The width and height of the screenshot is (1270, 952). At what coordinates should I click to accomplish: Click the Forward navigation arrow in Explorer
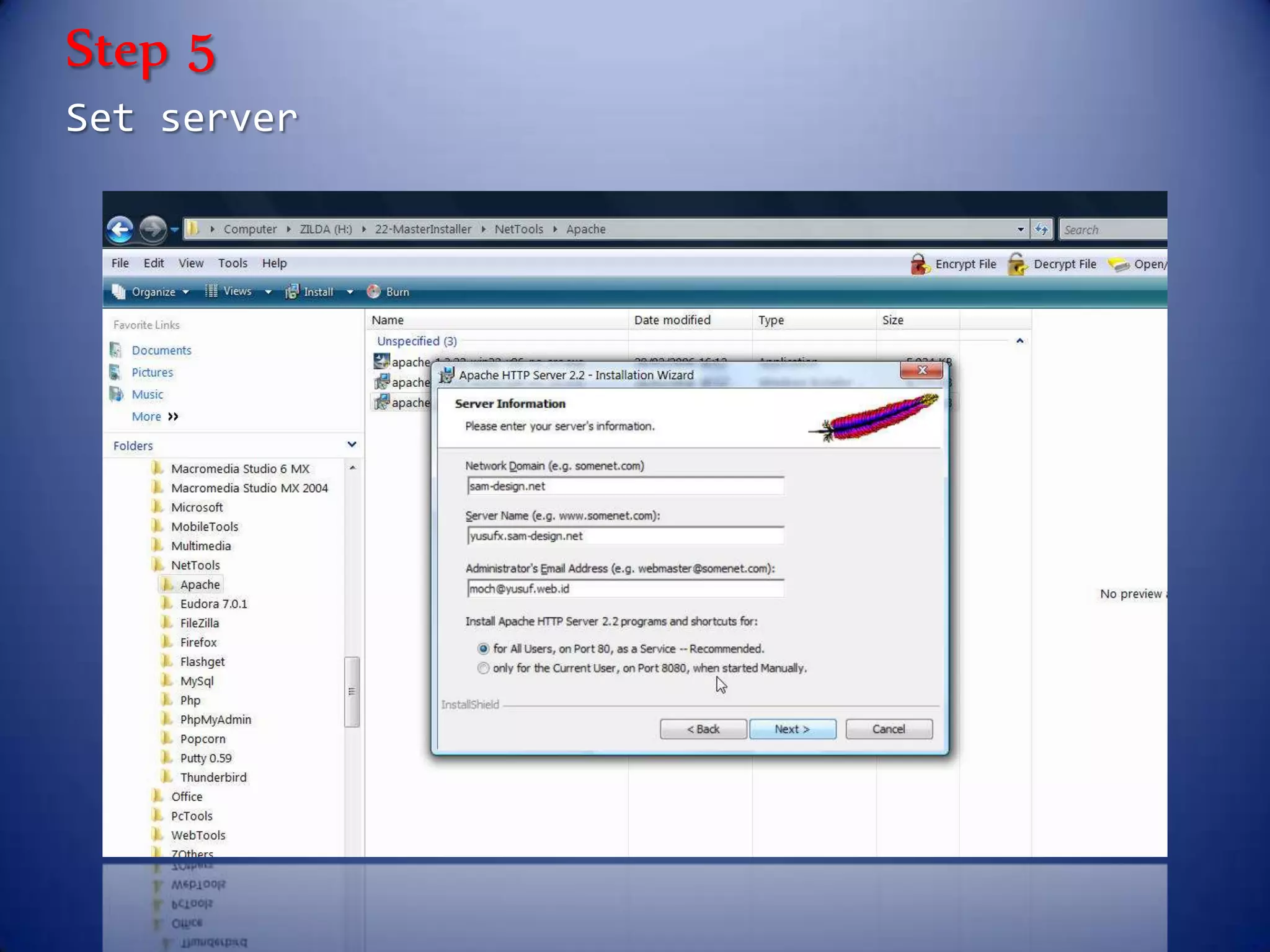[x=153, y=229]
